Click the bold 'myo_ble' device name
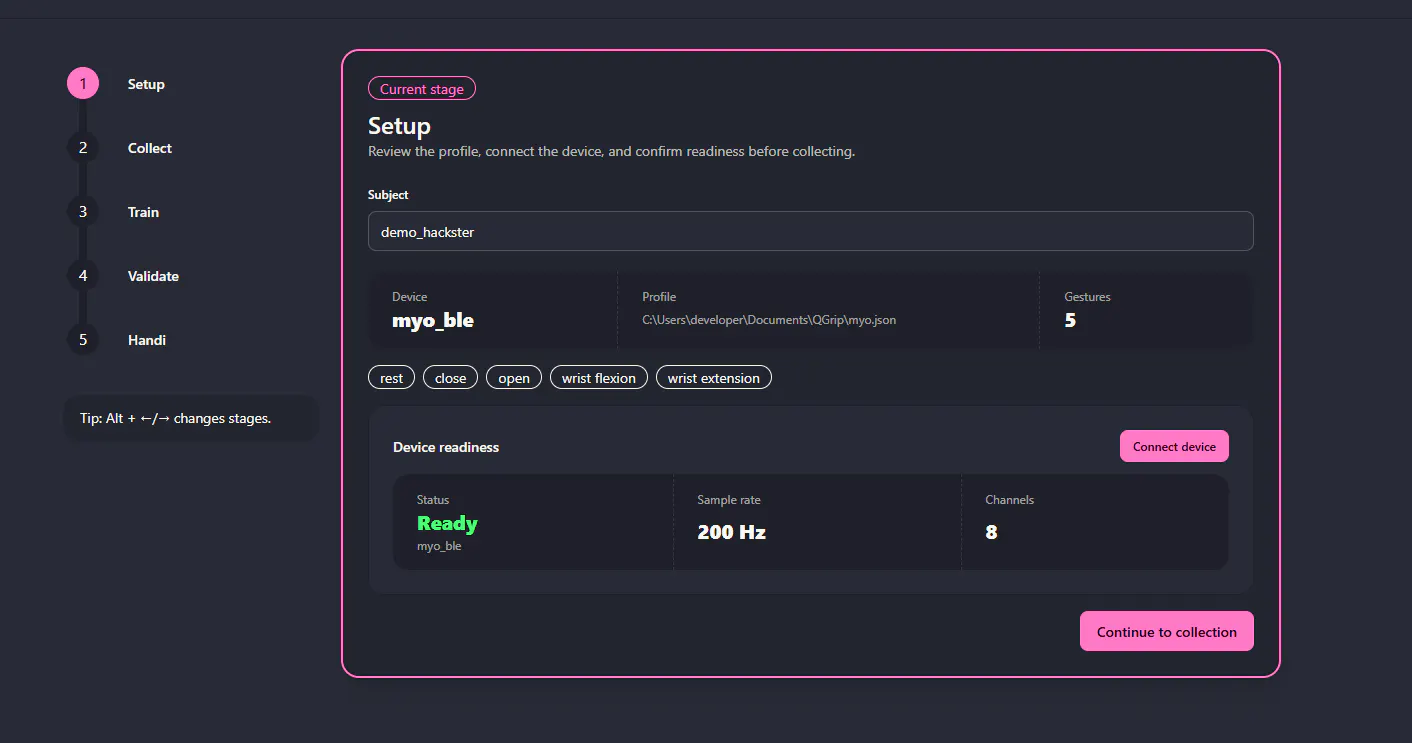1412x743 pixels. [x=433, y=321]
